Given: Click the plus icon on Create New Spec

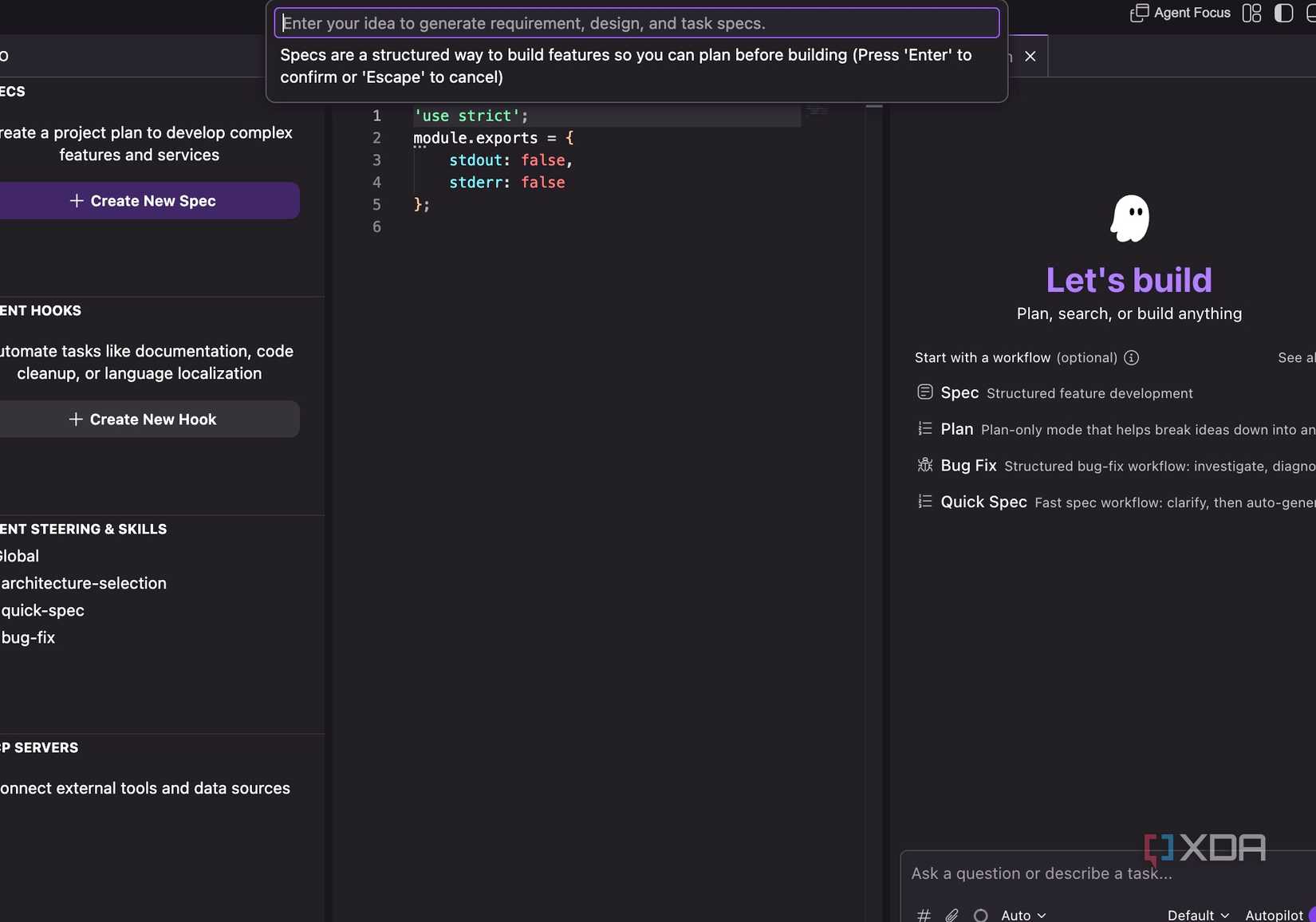Looking at the screenshot, I should tap(77, 201).
